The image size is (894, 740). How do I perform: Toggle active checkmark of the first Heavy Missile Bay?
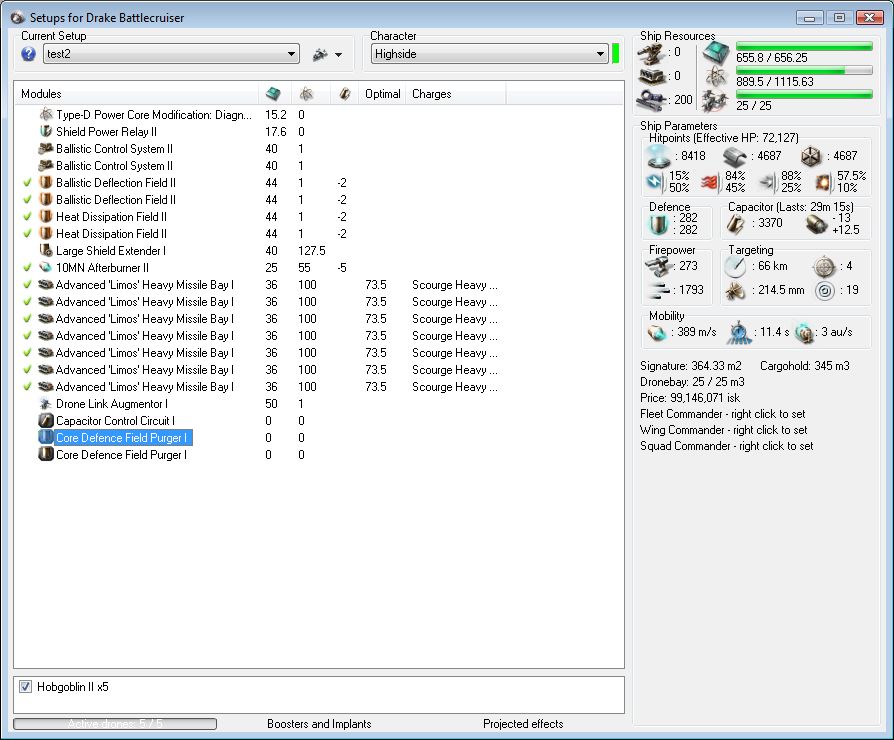point(27,284)
